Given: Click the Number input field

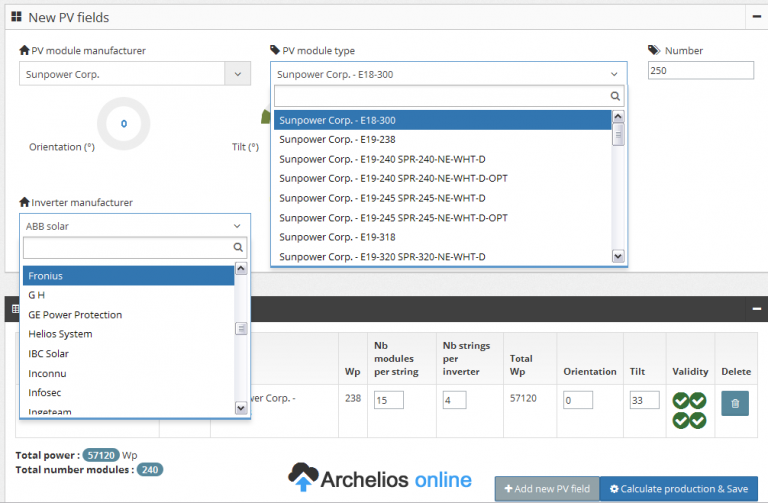Looking at the screenshot, I should [x=700, y=71].
